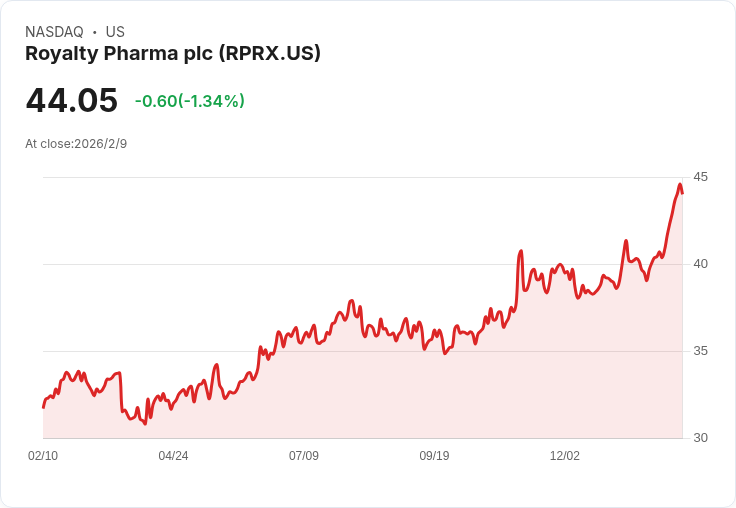Click the 30 value on price axis
Image resolution: width=736 pixels, height=508 pixels.
(x=700, y=438)
